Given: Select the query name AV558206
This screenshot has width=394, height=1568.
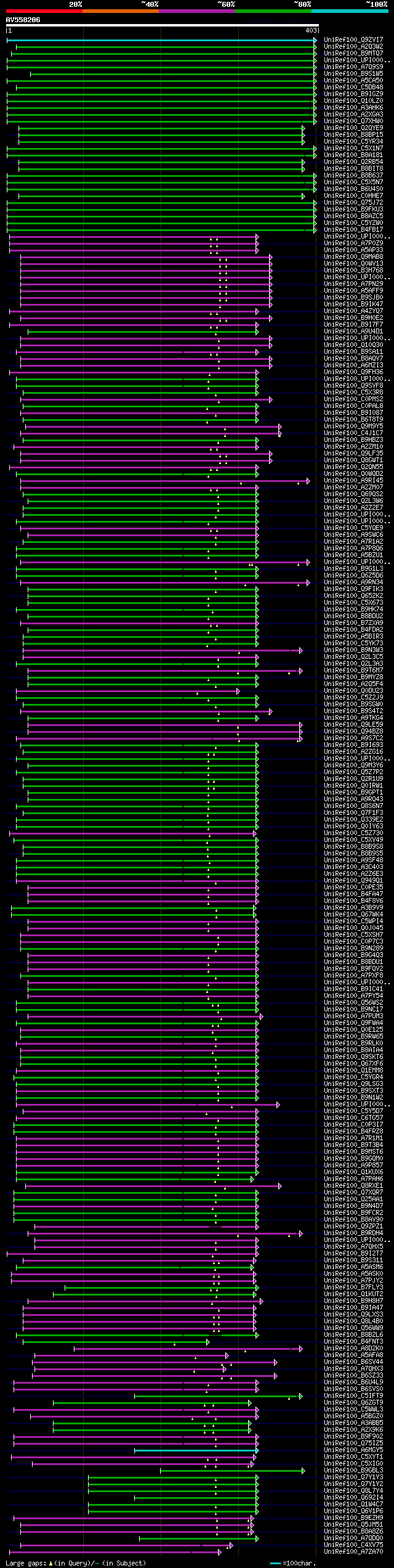Looking at the screenshot, I should 23,20.
